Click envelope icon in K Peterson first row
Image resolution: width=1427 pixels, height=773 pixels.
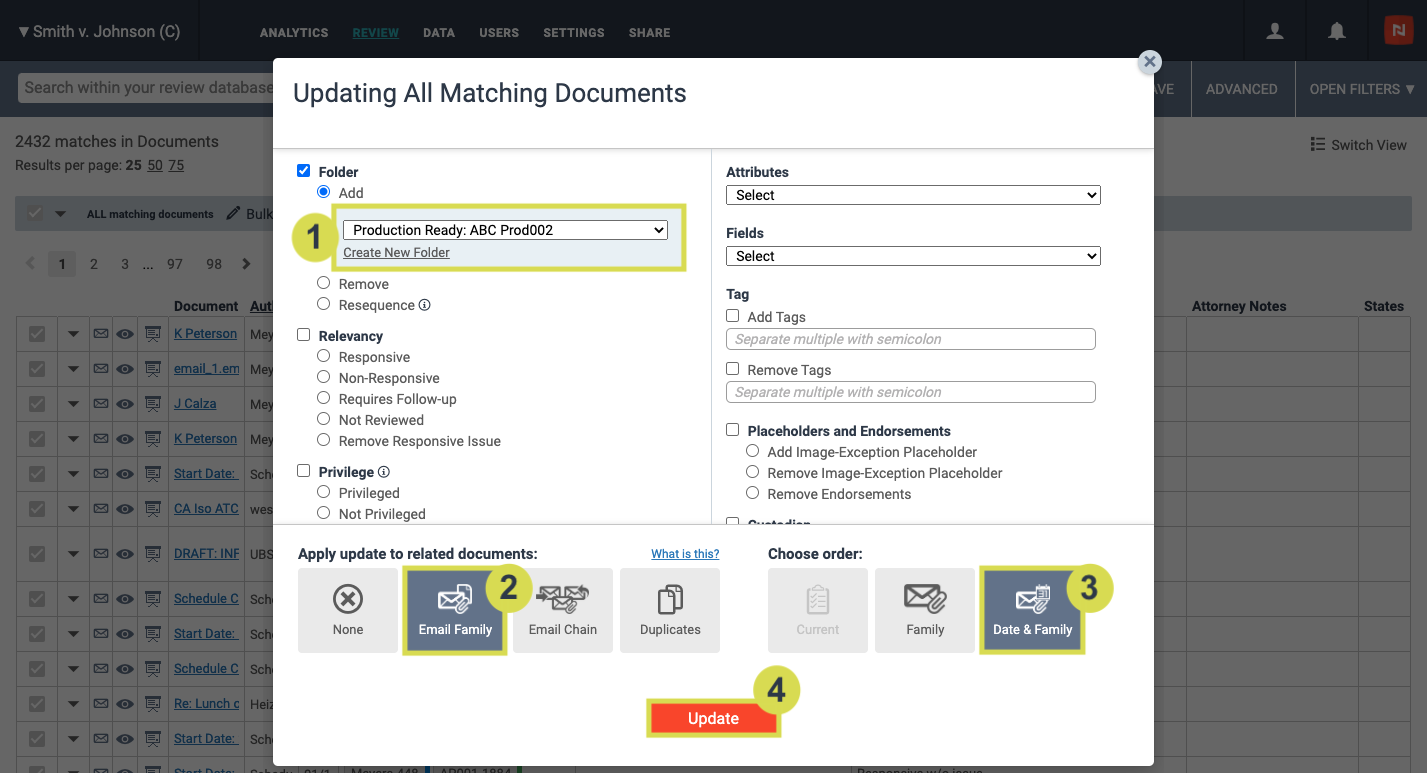click(x=101, y=334)
